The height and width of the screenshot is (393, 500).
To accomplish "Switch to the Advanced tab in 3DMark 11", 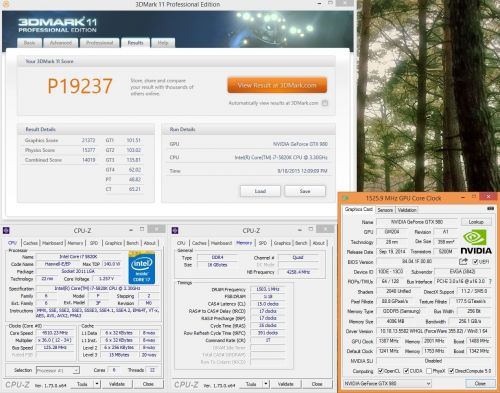I will pyautogui.click(x=61, y=43).
